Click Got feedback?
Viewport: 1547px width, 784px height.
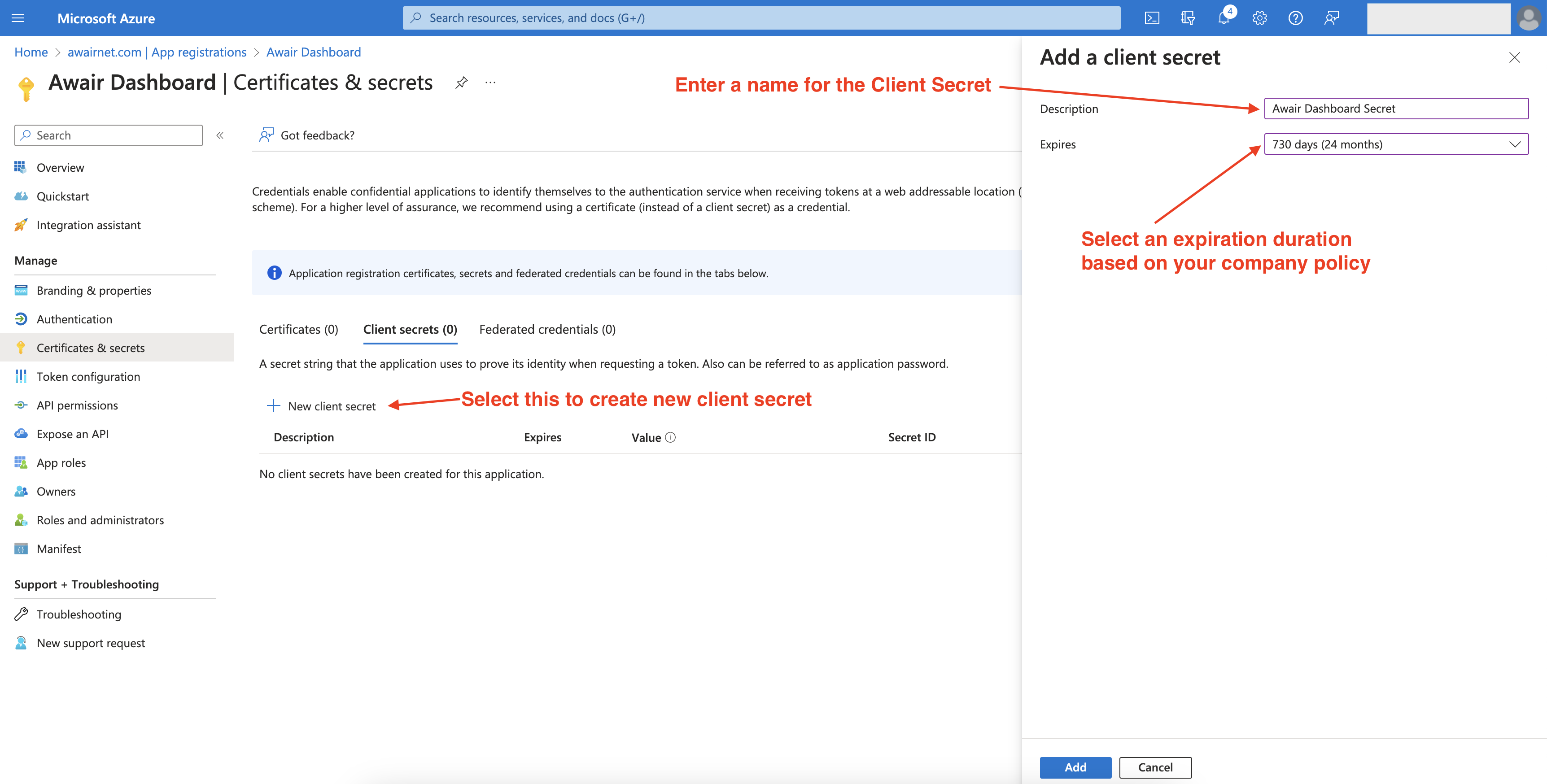pos(307,135)
